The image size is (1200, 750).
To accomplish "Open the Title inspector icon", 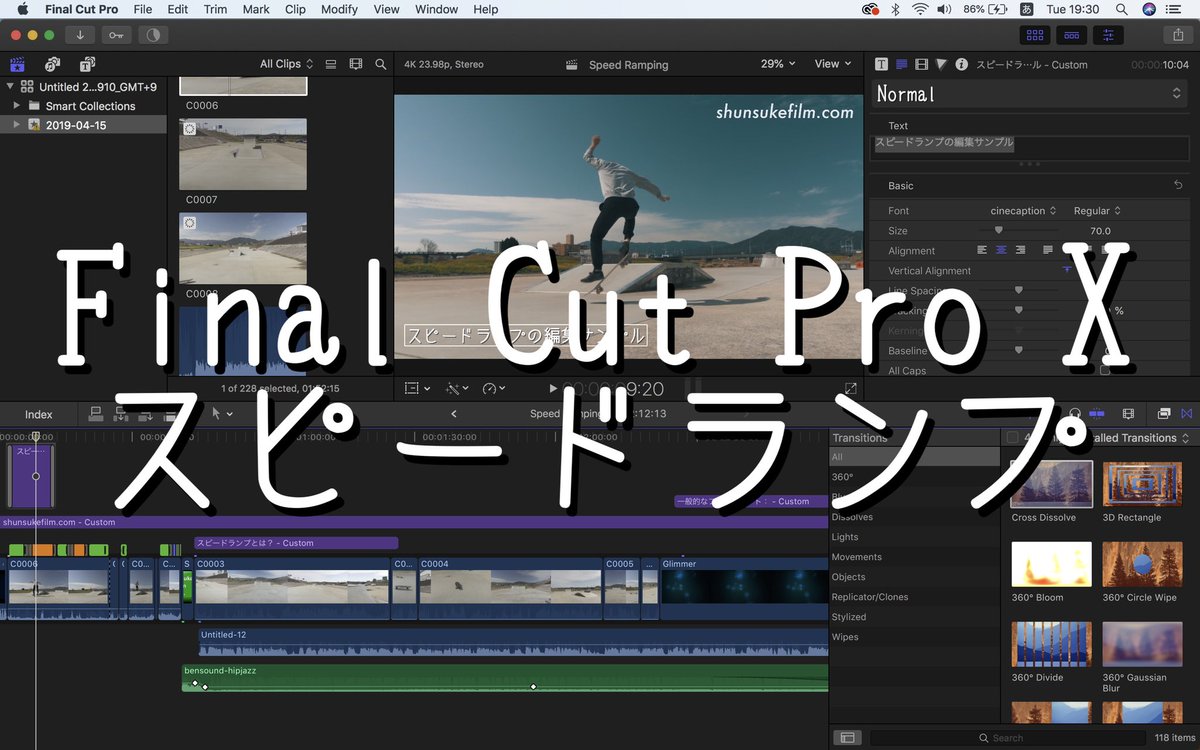I will (901, 64).
